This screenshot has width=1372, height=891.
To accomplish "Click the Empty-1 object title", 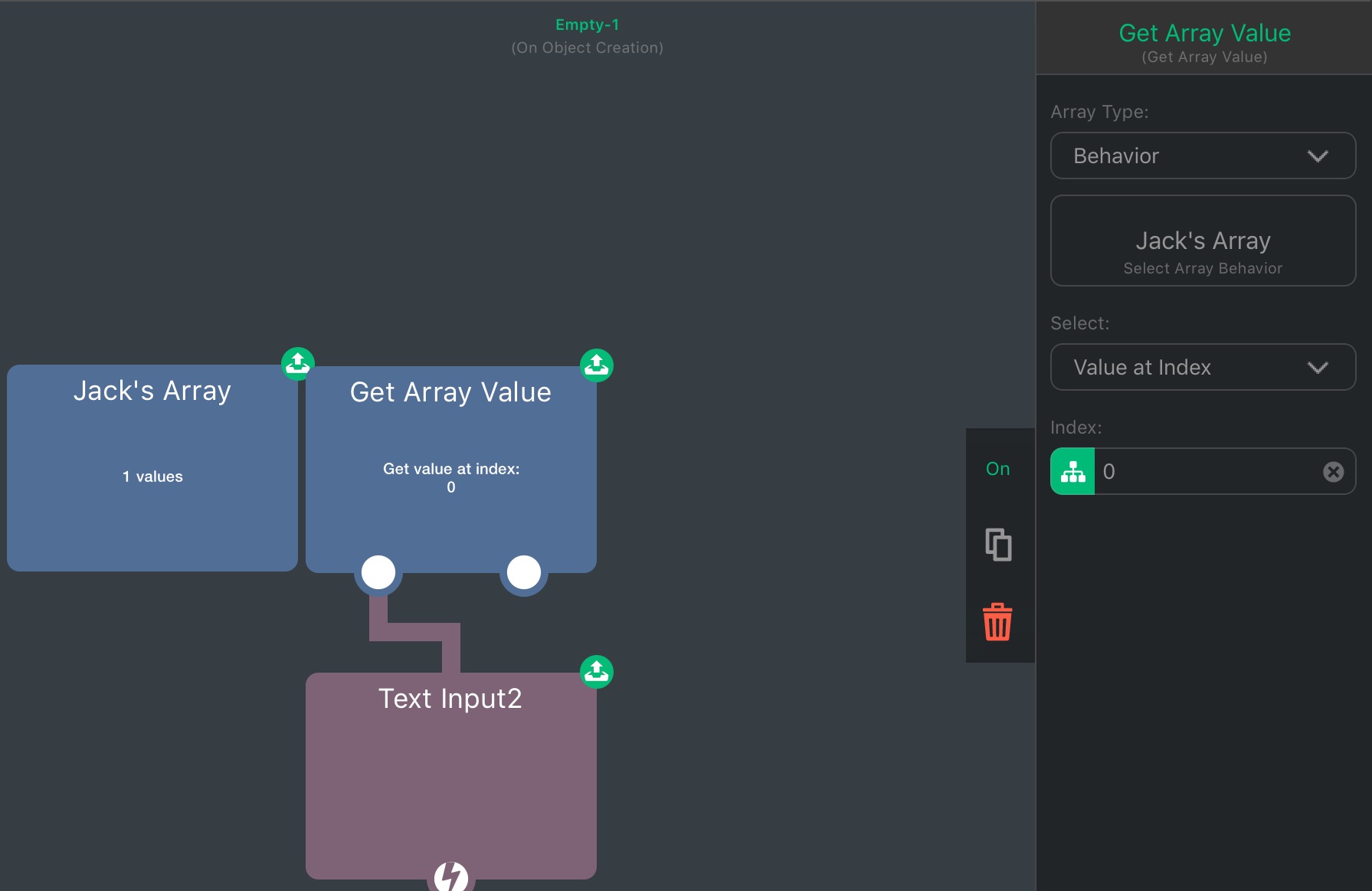I will 587,25.
